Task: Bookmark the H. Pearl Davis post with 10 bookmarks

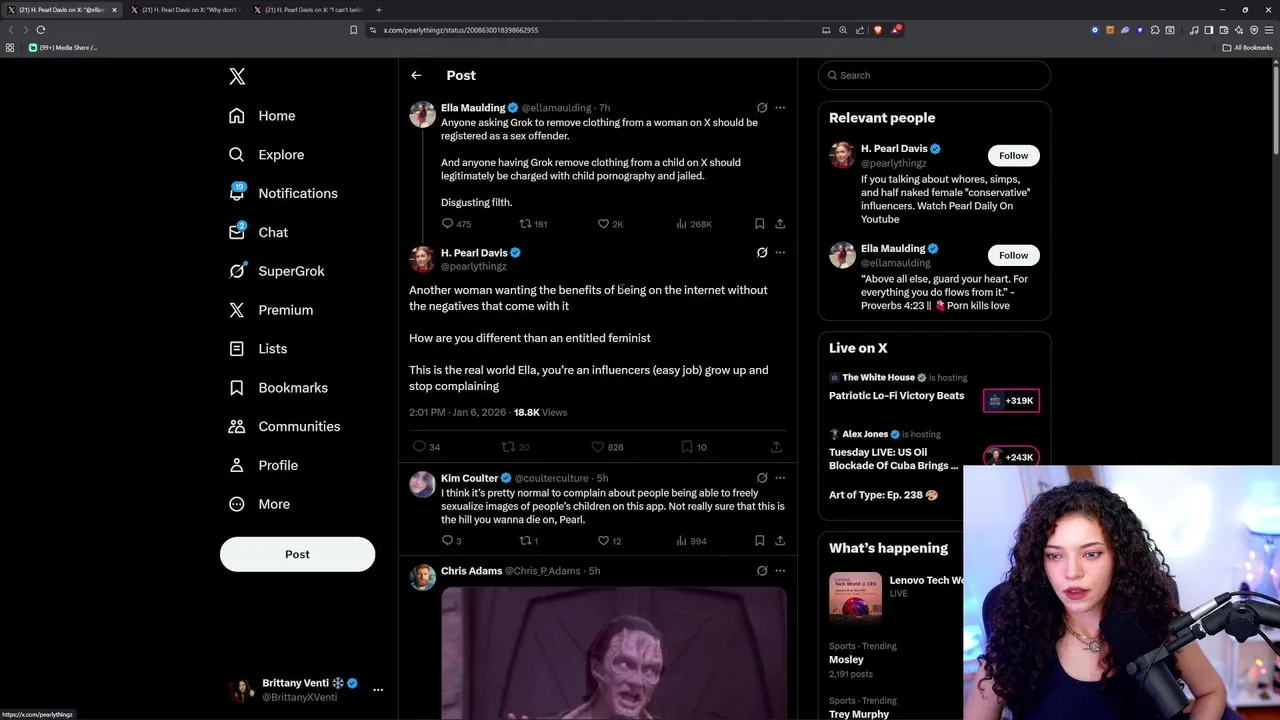Action: [693, 447]
